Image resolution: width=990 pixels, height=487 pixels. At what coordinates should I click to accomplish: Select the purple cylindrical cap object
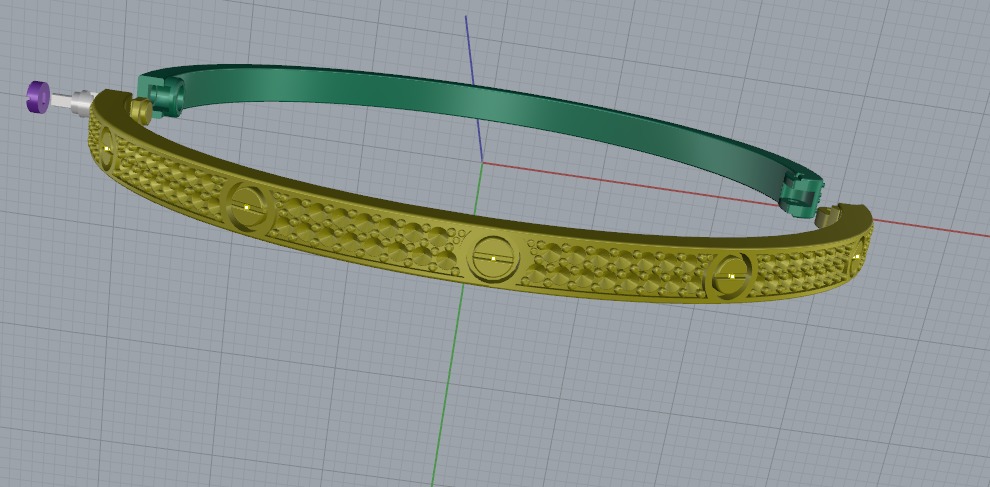pyautogui.click(x=38, y=97)
